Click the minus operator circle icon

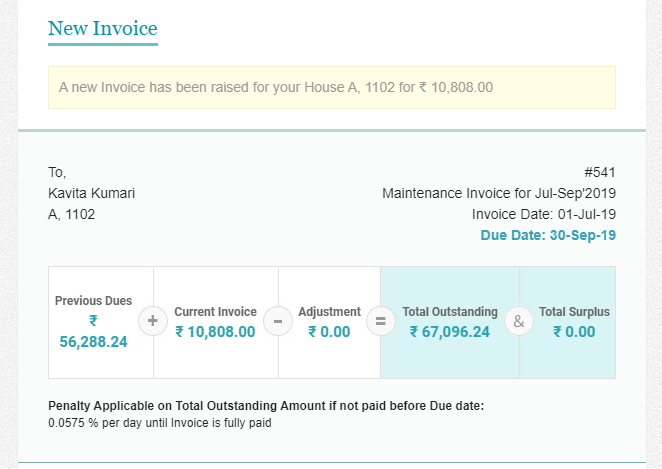(x=278, y=321)
